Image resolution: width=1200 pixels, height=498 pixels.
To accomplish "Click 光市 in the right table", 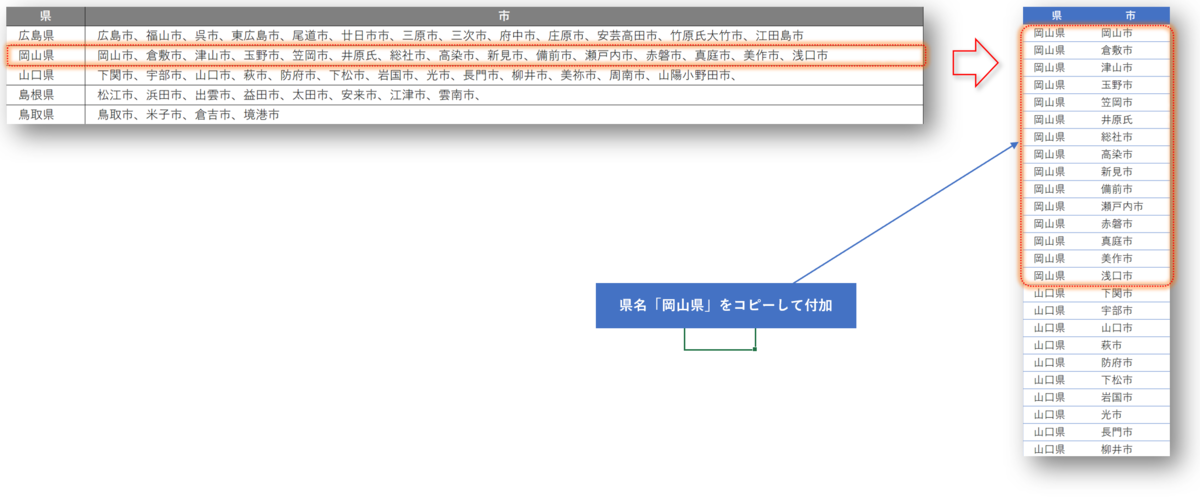I will (x=1111, y=414).
